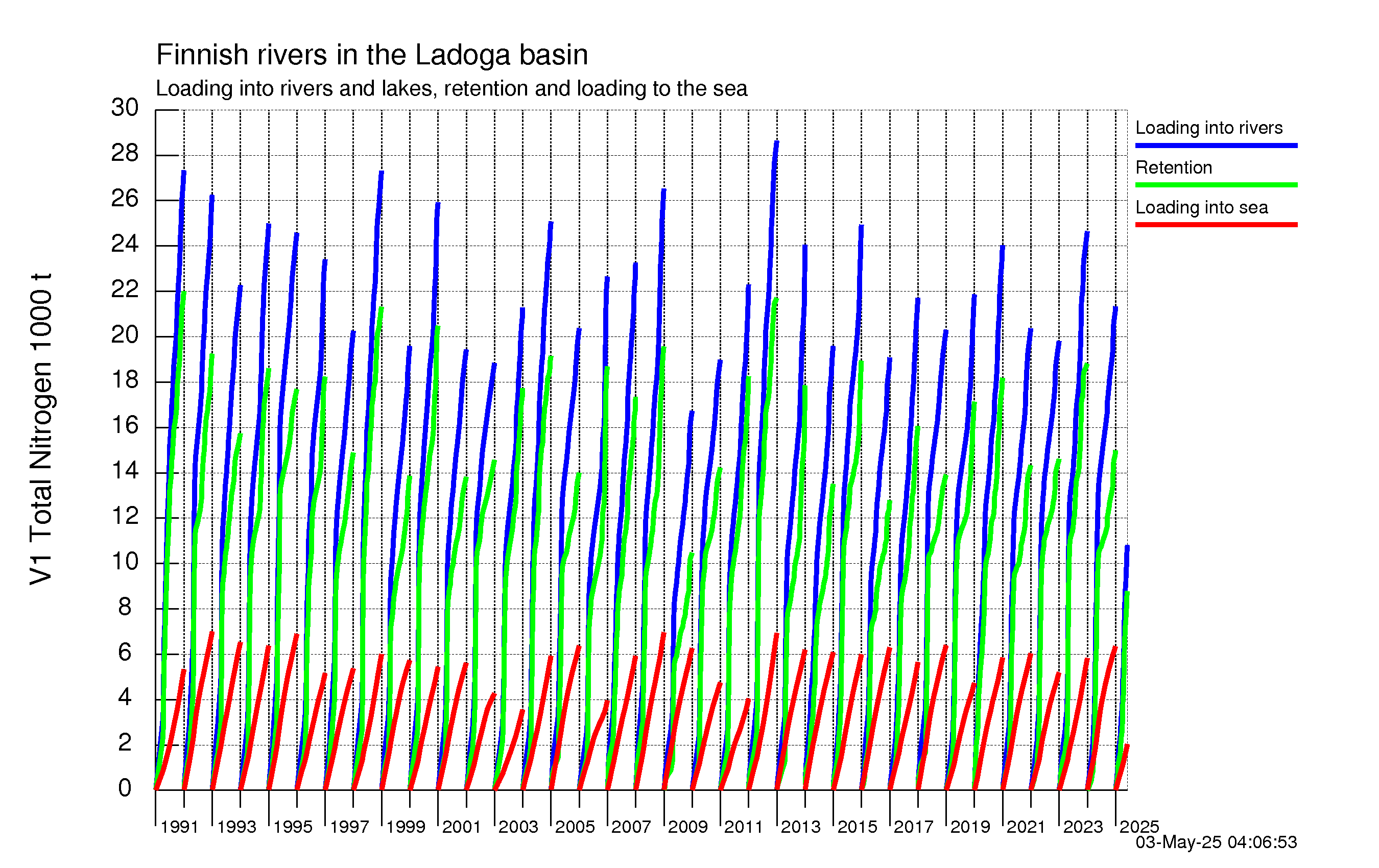This screenshot has height=868, width=1379.
Task: Click the x-axis year label 2013
Action: pyautogui.click(x=801, y=827)
